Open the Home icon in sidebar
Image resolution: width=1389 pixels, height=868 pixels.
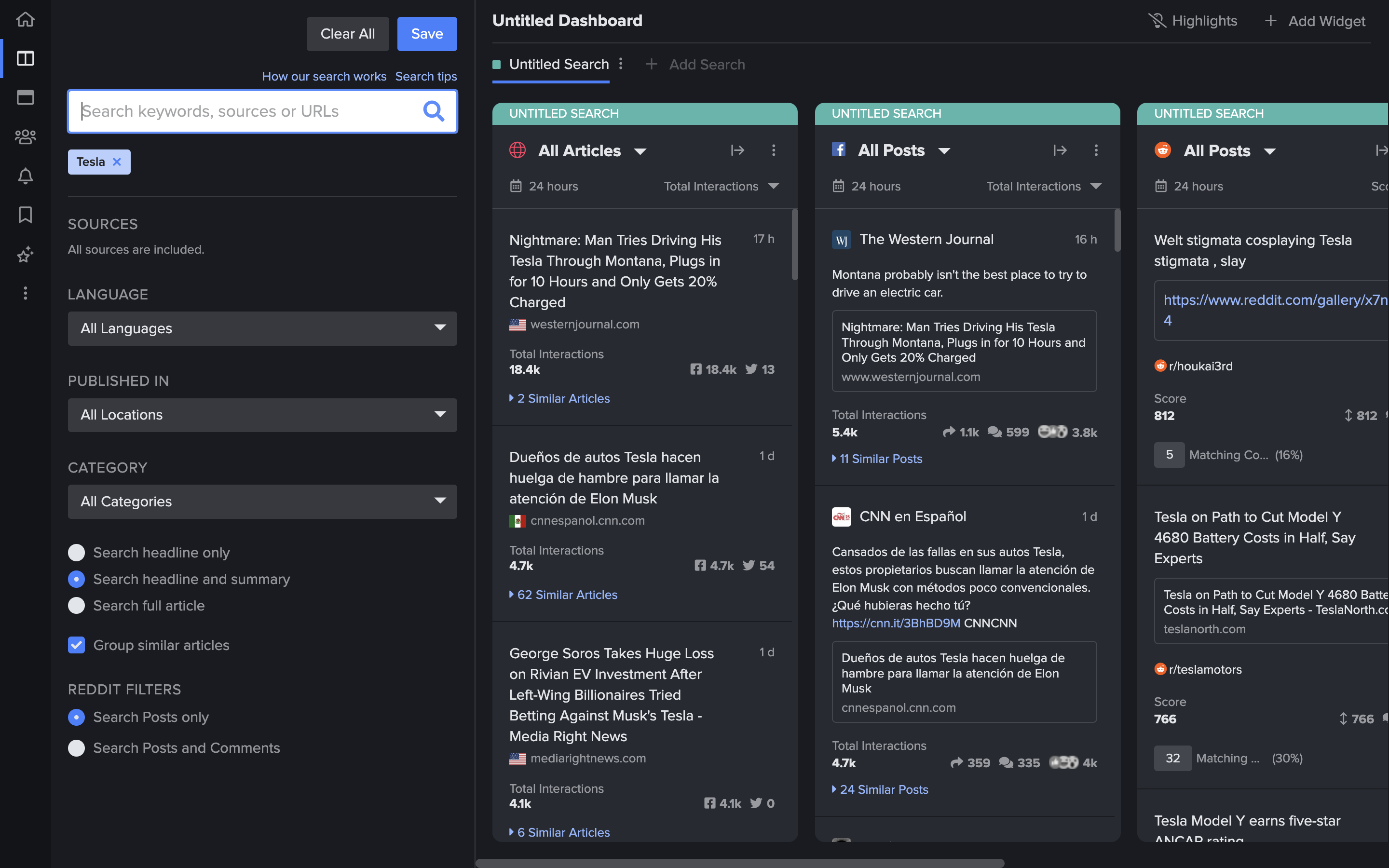pos(25,19)
